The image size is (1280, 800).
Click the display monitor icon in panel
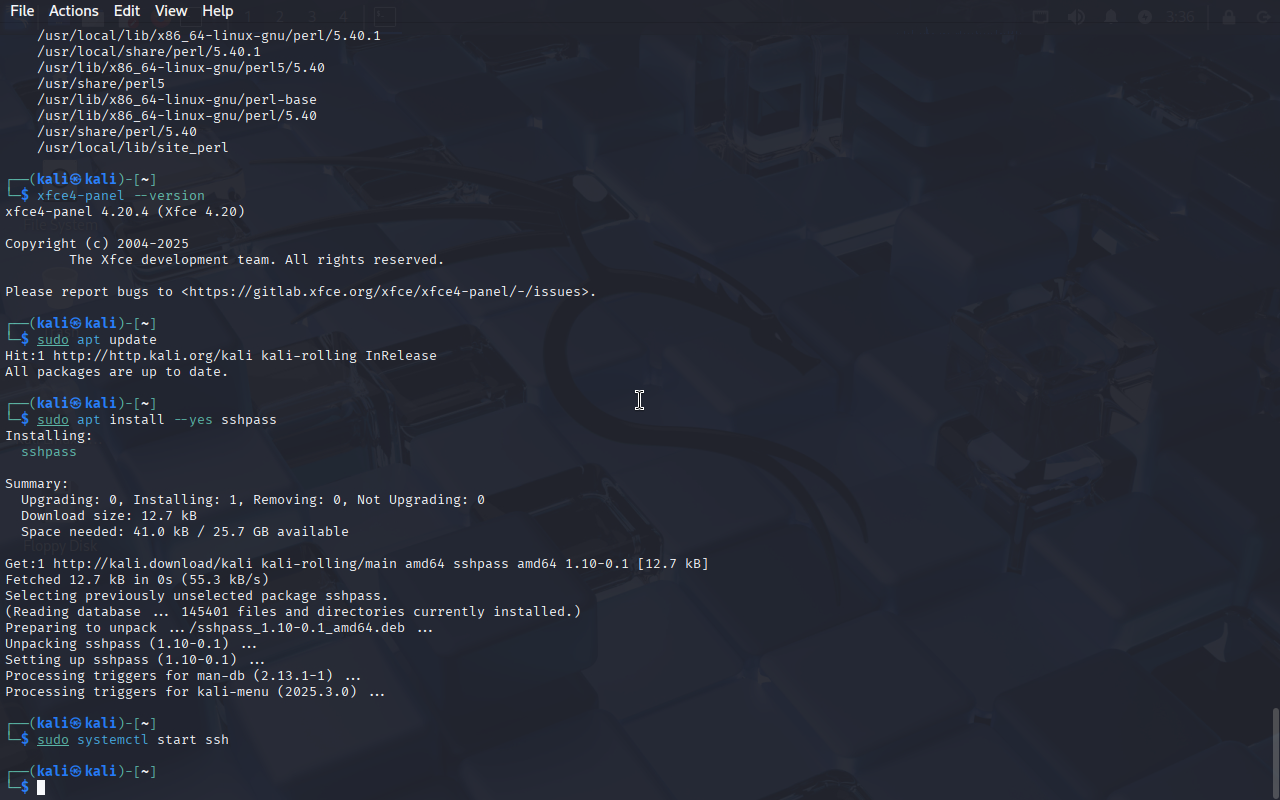(1041, 17)
